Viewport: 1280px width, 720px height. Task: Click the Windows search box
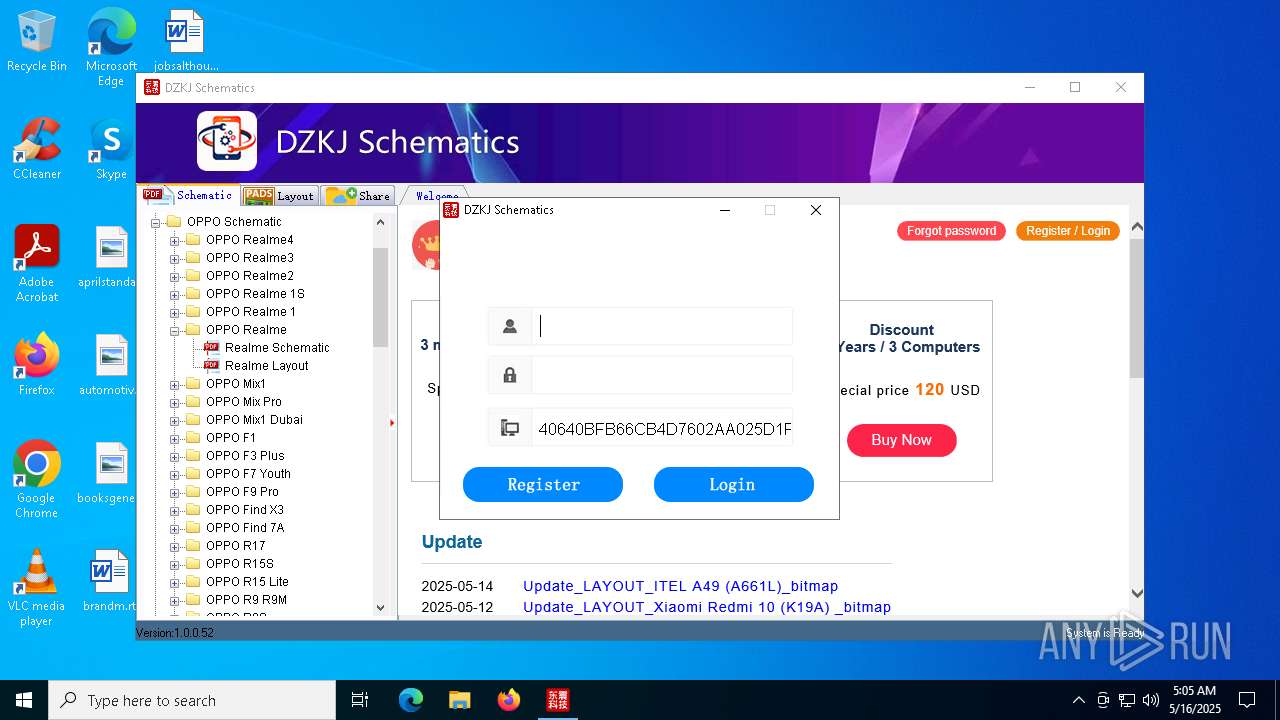pyautogui.click(x=192, y=700)
